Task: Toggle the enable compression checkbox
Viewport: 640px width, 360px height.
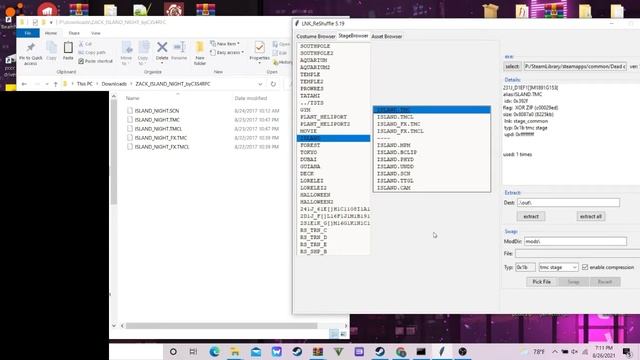Action: [x=585, y=267]
